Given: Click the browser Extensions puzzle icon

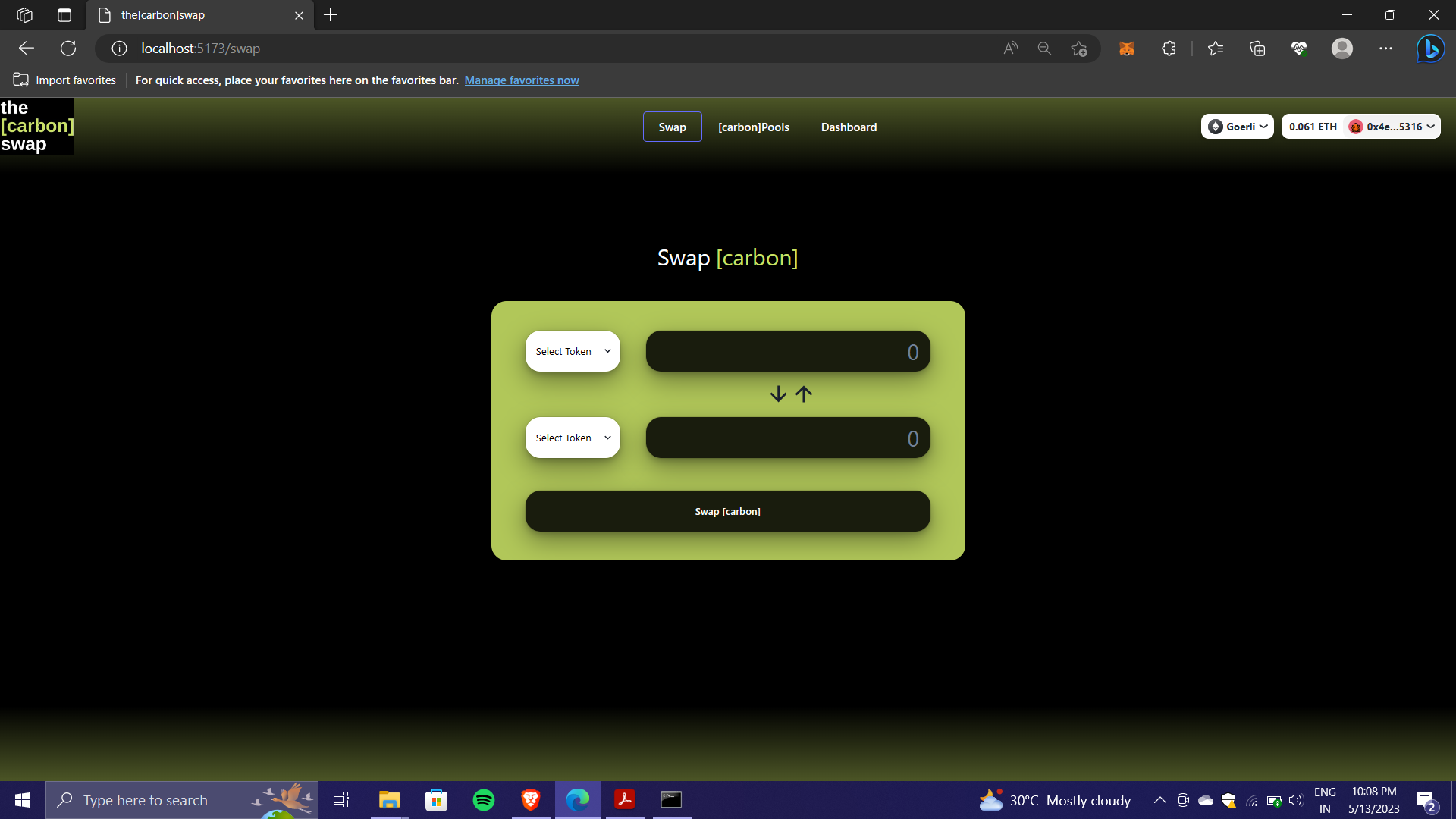Looking at the screenshot, I should (x=1169, y=48).
